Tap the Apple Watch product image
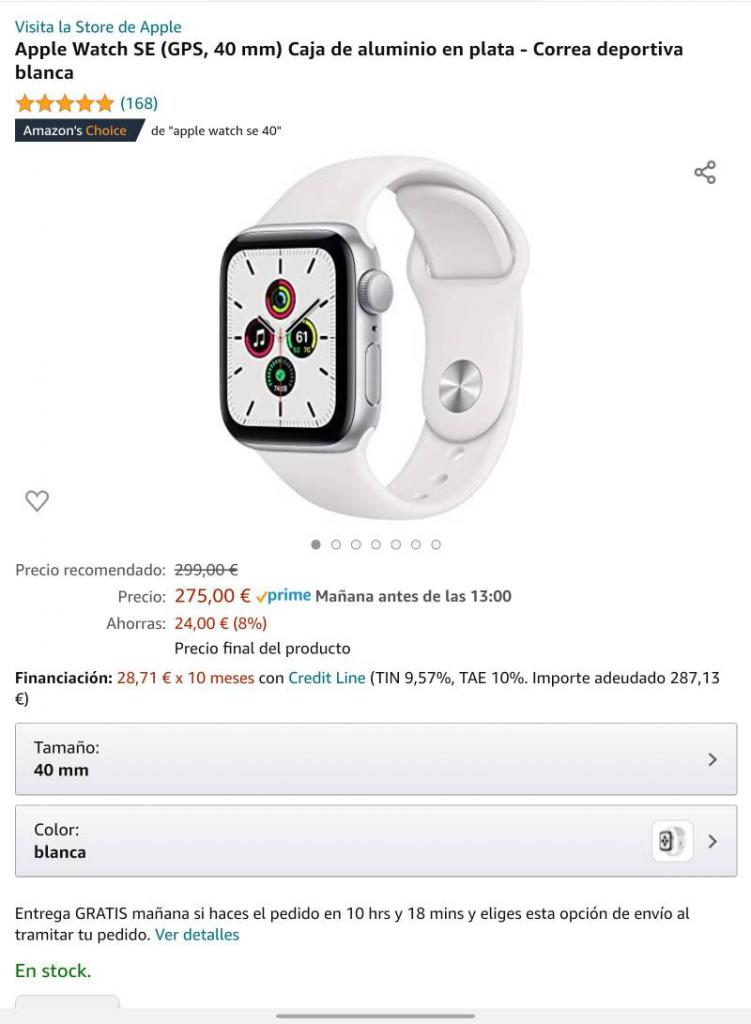The height and width of the screenshot is (1024, 751). click(x=374, y=336)
